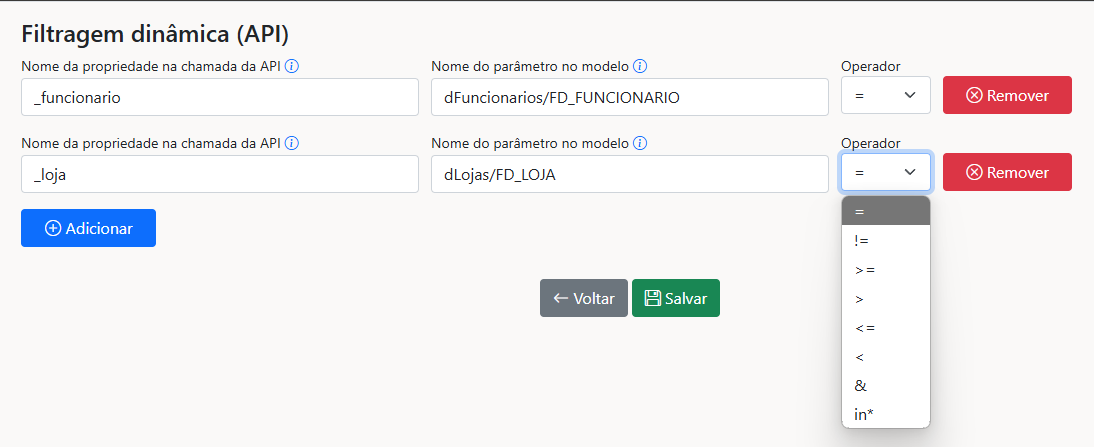This screenshot has height=447, width=1094.
Task: Click info icon beside first model parameter label
Action: (640, 66)
